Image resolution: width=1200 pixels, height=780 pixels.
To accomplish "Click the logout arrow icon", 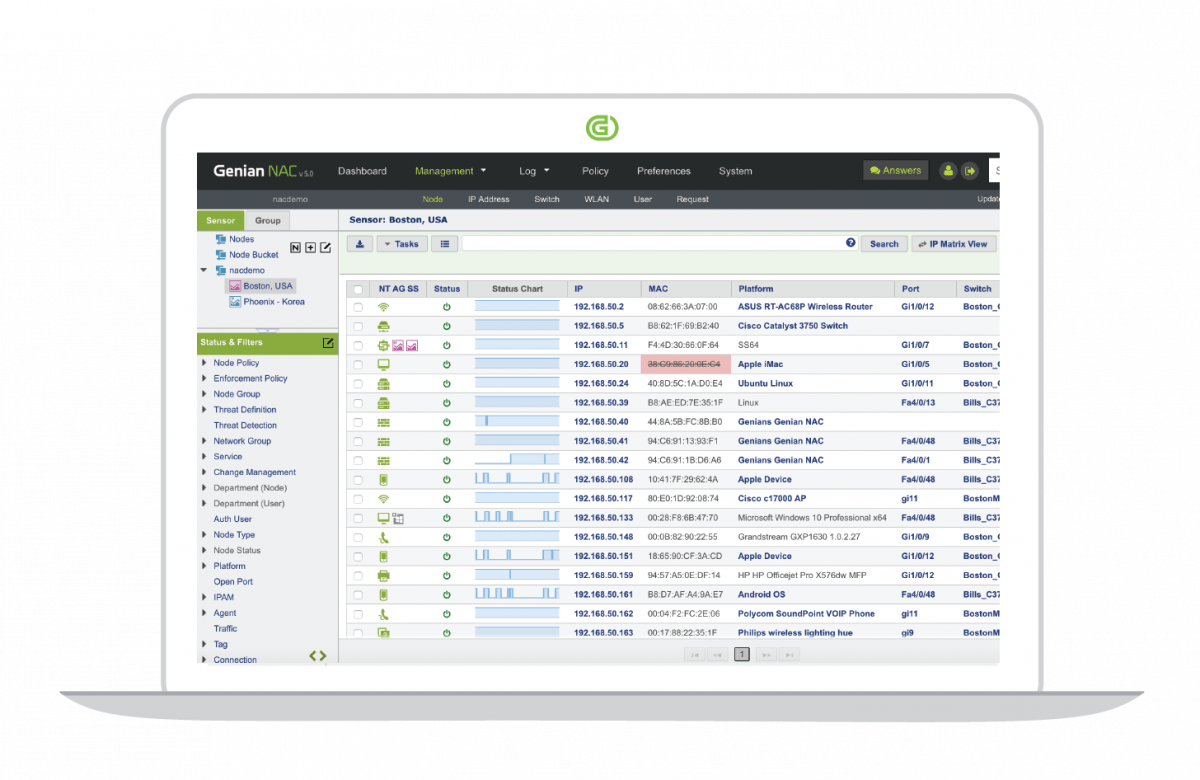I will coord(970,171).
